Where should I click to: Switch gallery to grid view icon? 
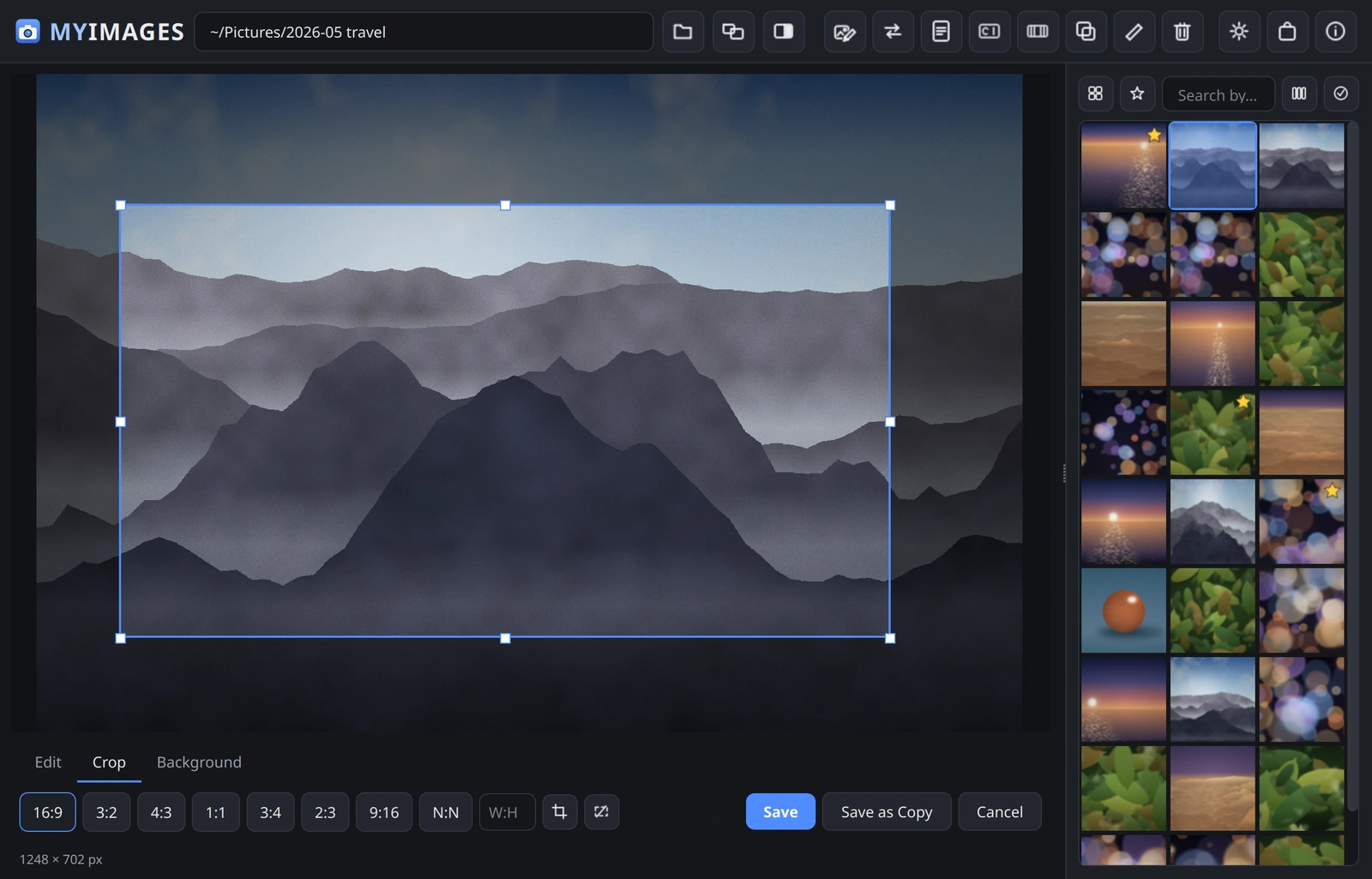click(1095, 93)
